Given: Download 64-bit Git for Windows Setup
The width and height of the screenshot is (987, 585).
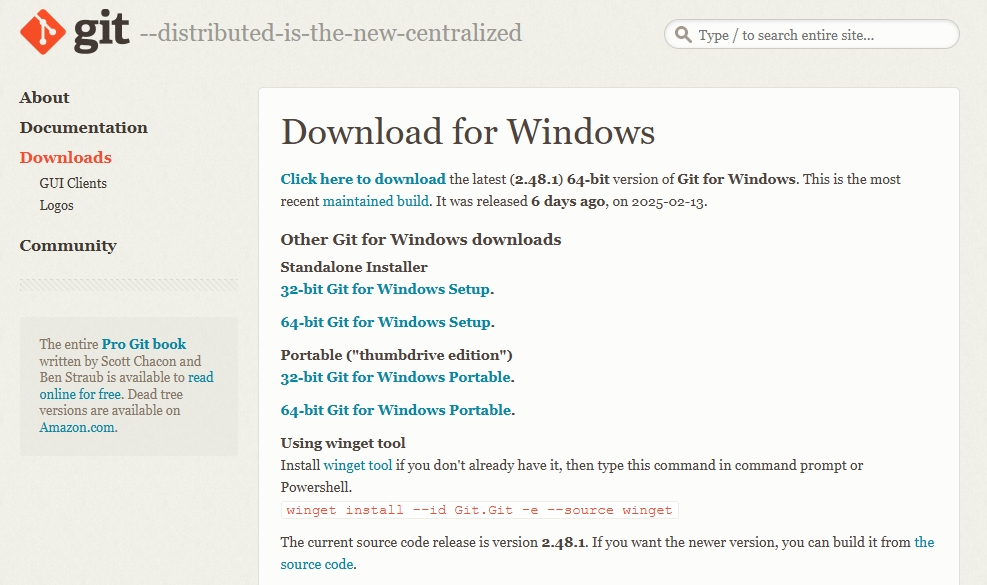Looking at the screenshot, I should point(385,322).
